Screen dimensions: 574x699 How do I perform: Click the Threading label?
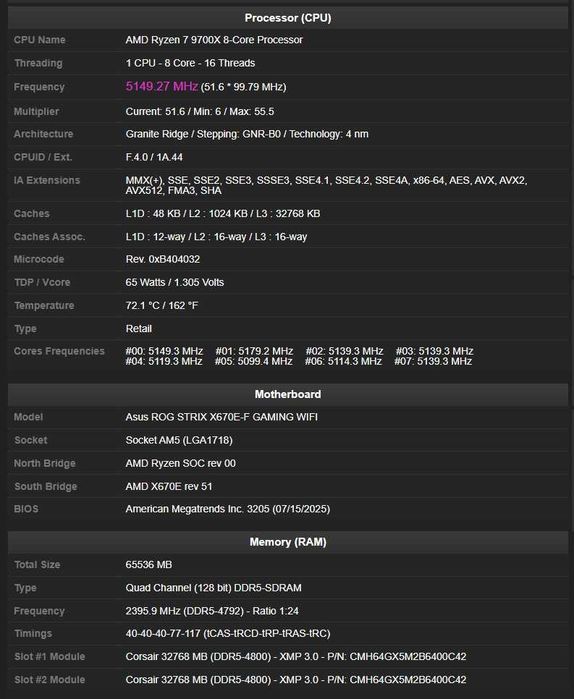pos(38,63)
